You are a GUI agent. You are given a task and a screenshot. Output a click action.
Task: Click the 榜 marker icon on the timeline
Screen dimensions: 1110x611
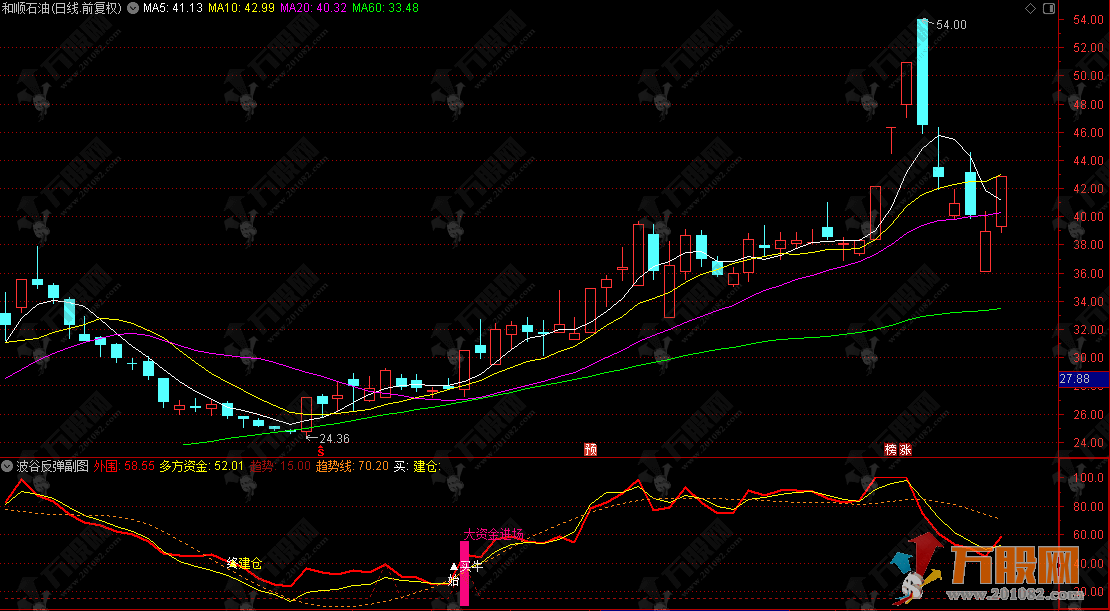[890, 450]
